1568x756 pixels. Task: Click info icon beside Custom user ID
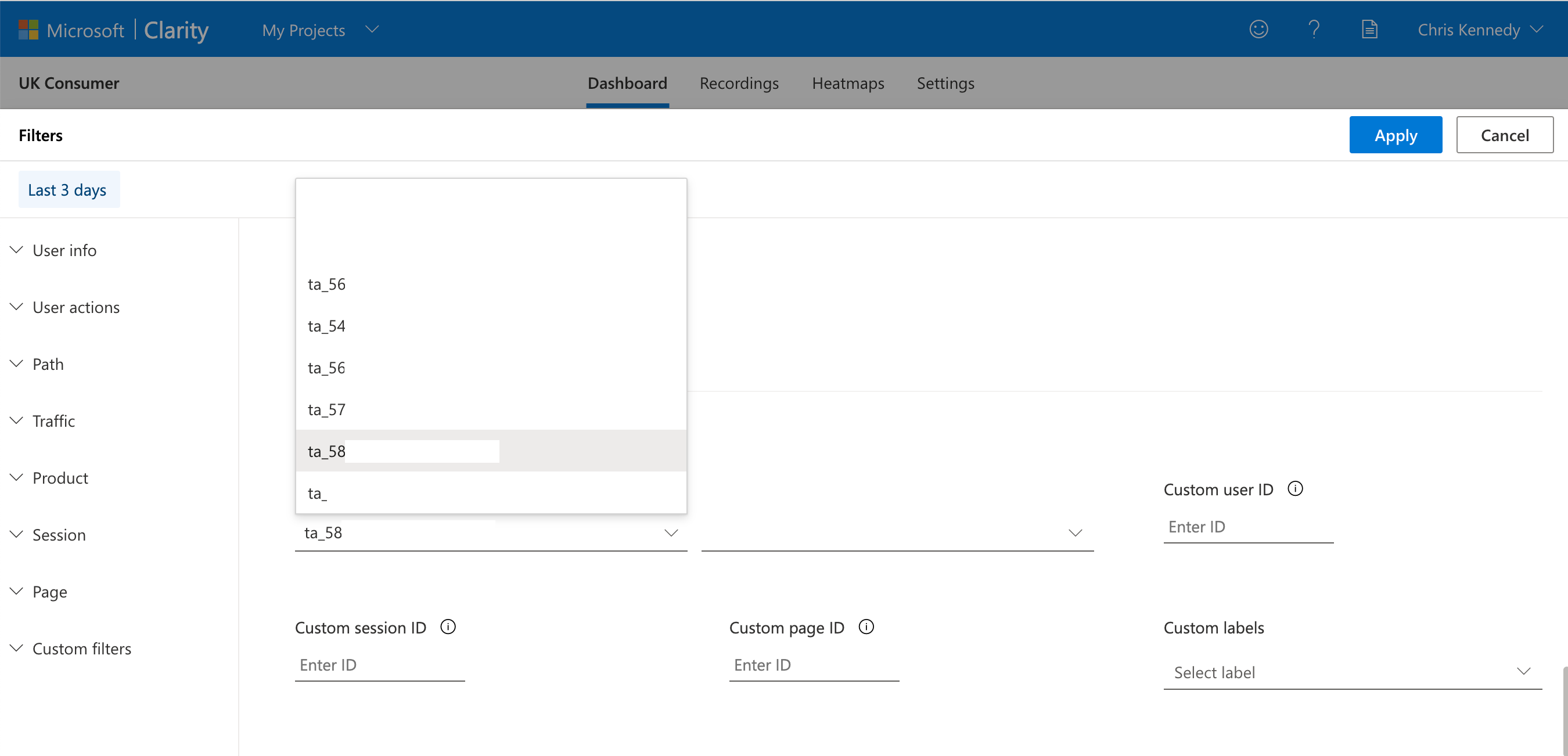(1295, 489)
